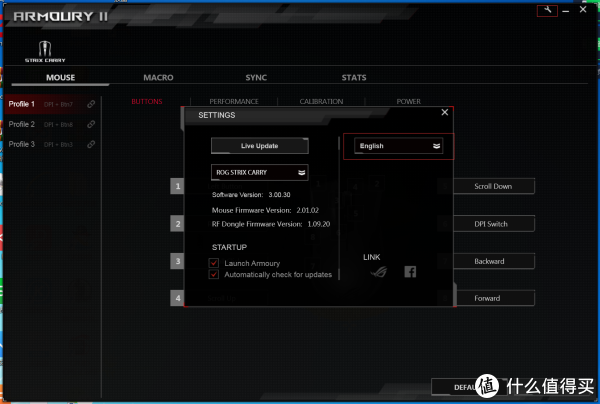Select Profile 3 in the sidebar
The height and width of the screenshot is (404, 600).
coord(52,144)
